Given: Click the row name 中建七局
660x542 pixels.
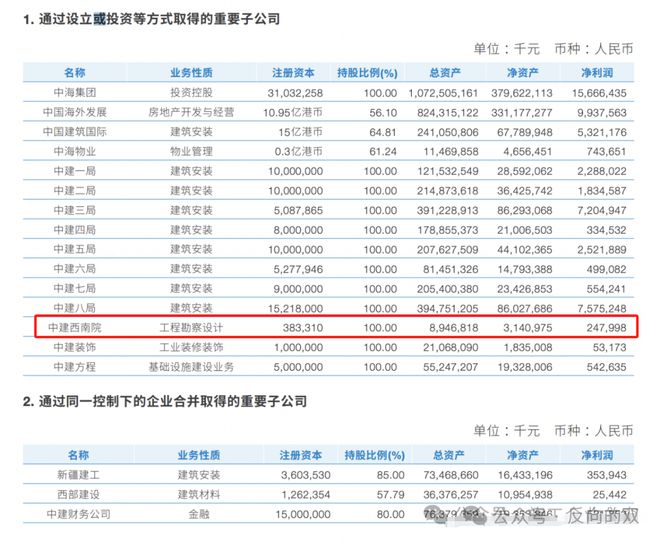Looking at the screenshot, I should 75,289.
